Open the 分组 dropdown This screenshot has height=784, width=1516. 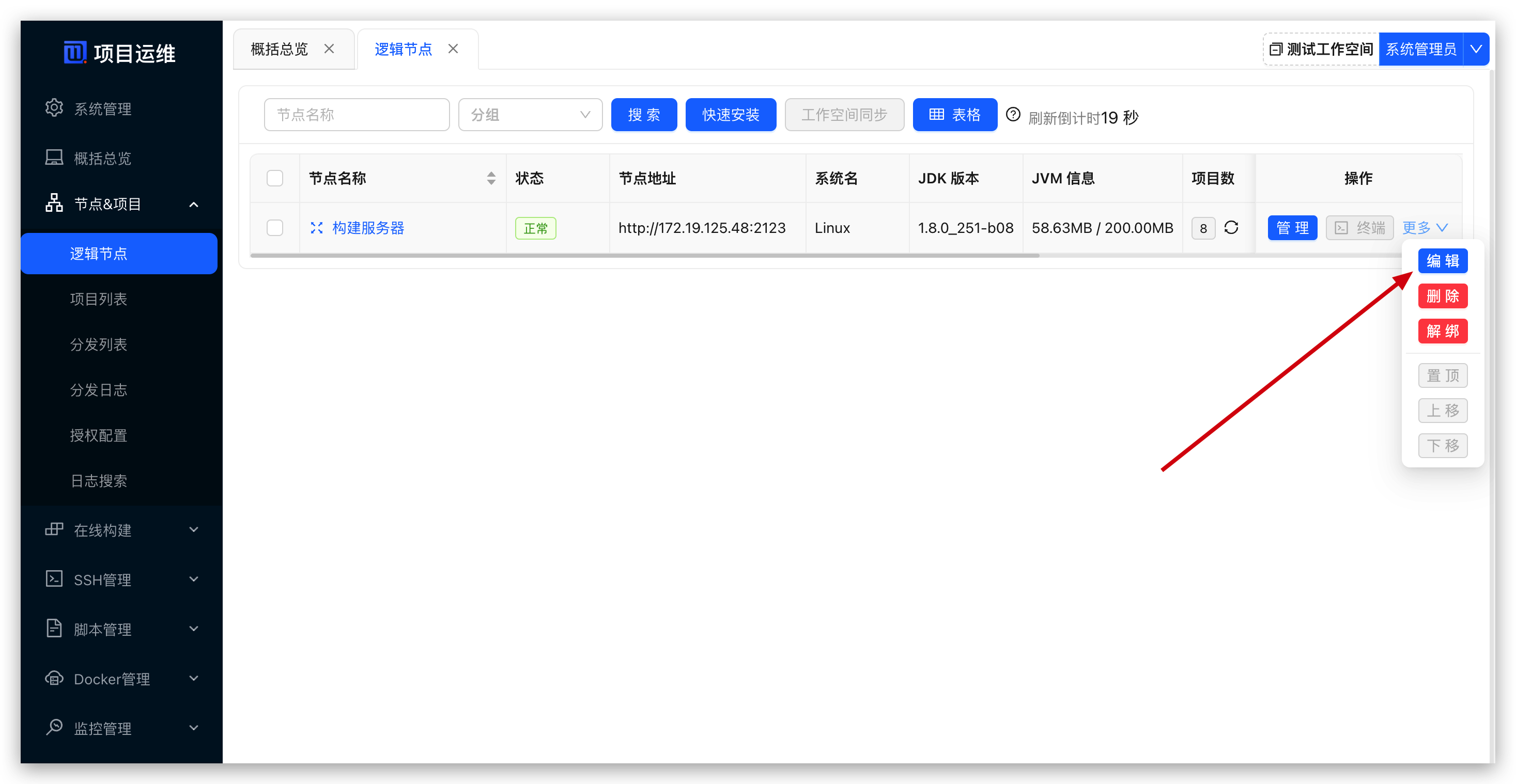pyautogui.click(x=530, y=115)
